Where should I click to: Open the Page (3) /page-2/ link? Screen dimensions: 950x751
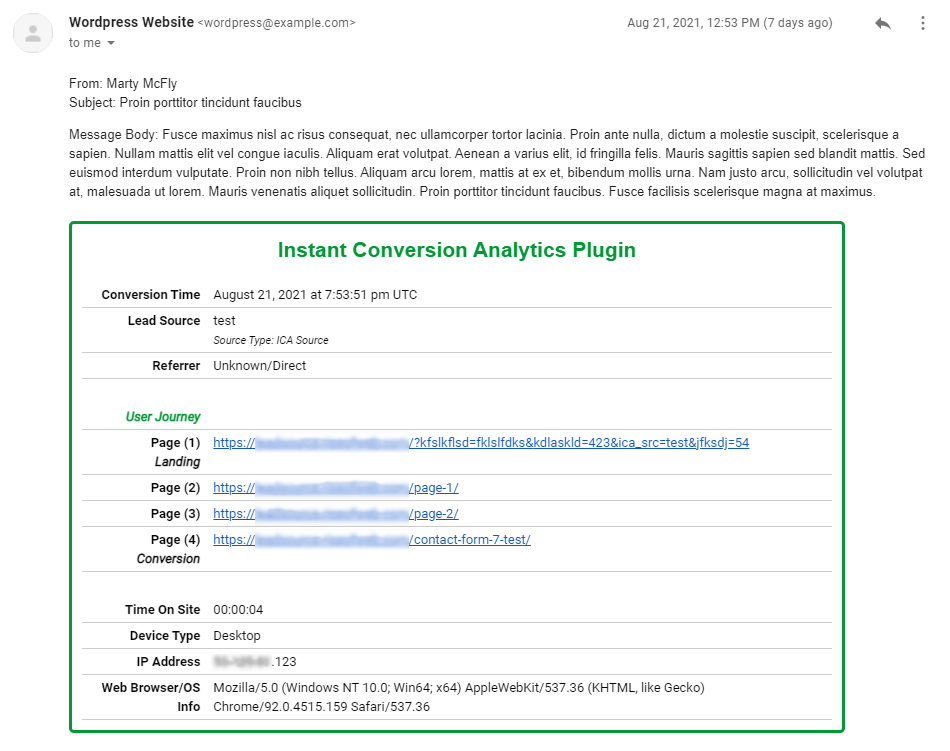[x=336, y=514]
